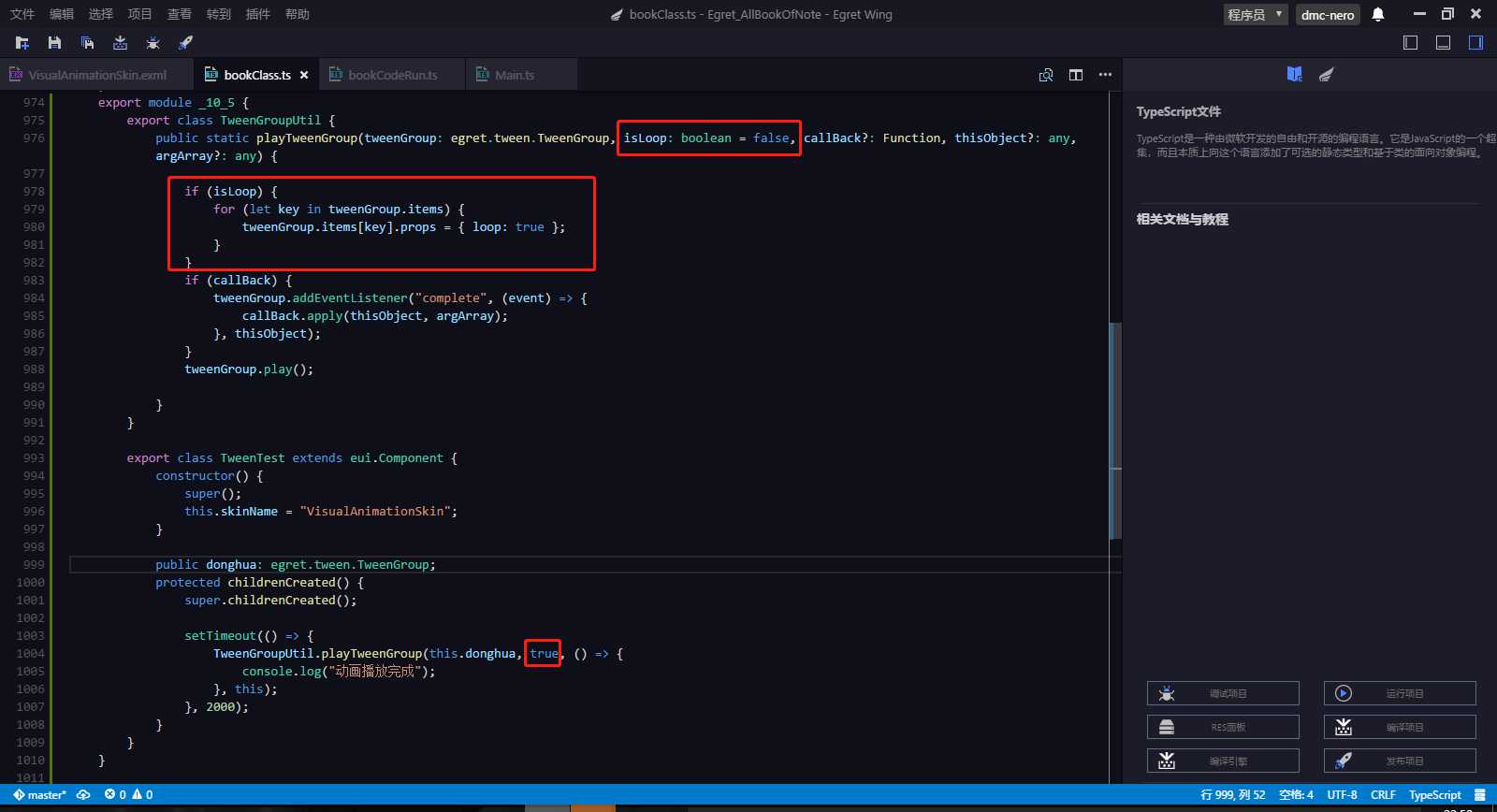Open the 编辑 menu

pos(62,14)
